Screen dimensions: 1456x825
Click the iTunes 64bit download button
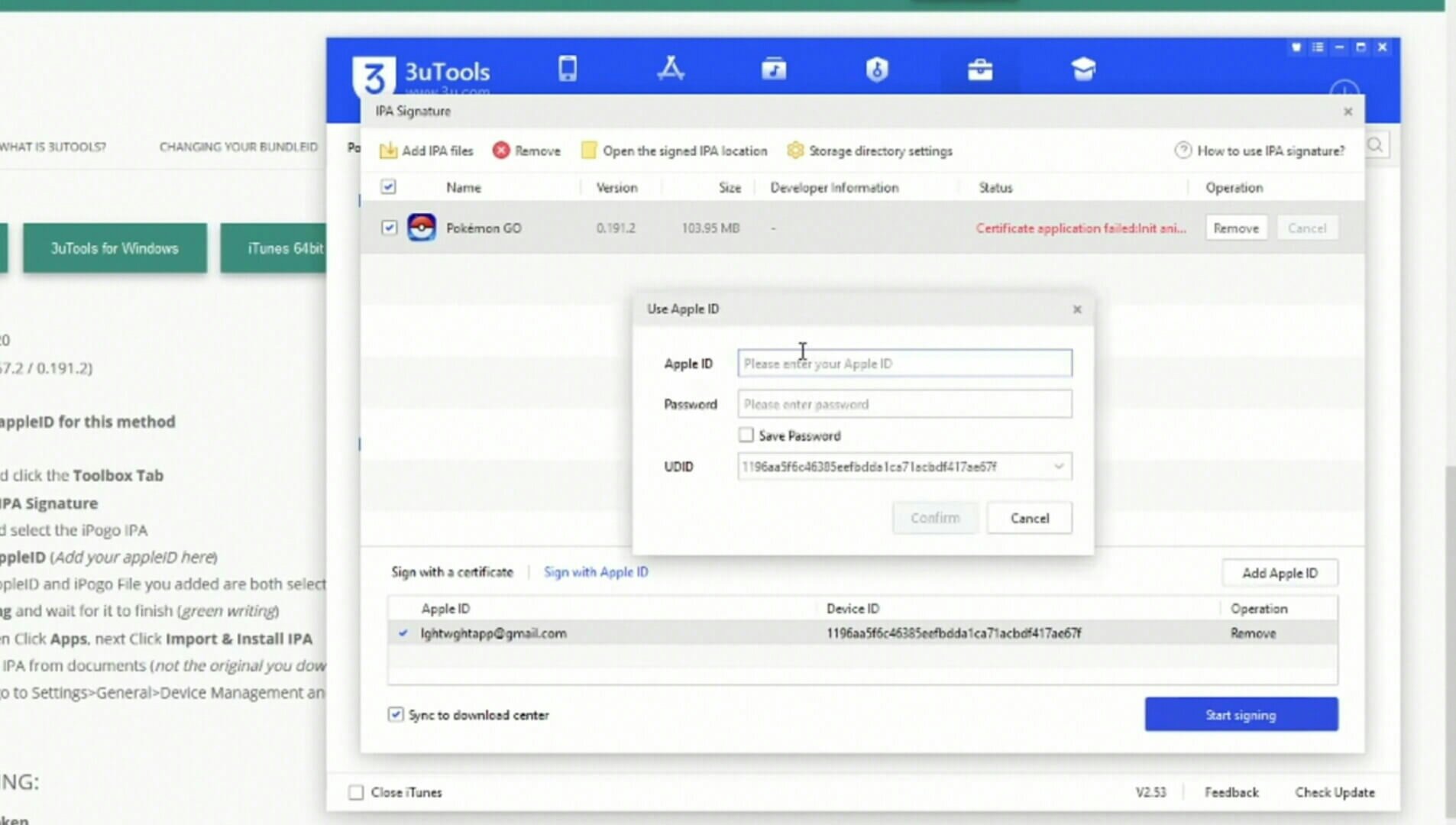273,248
